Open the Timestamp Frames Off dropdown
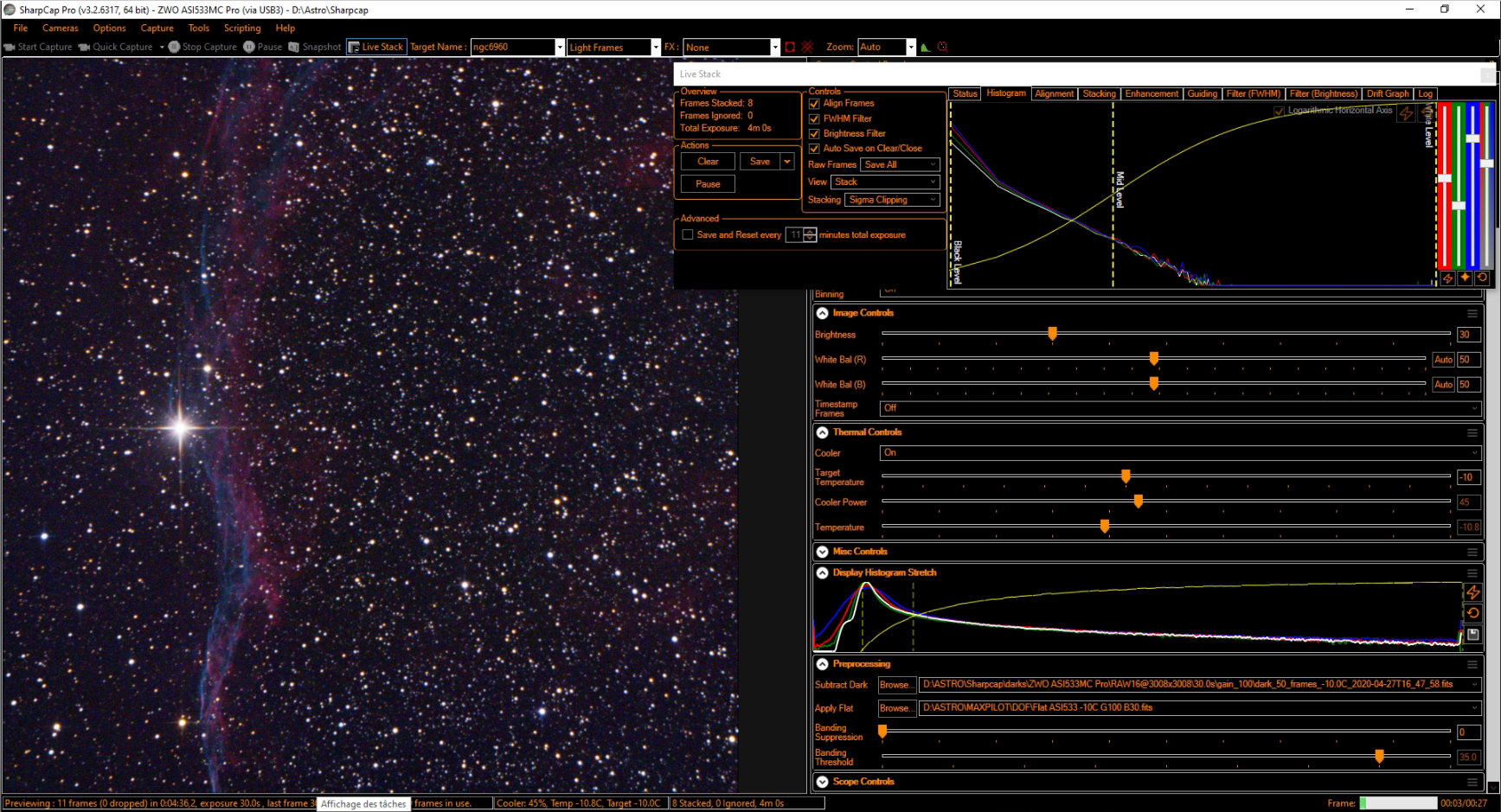 tap(1180, 408)
